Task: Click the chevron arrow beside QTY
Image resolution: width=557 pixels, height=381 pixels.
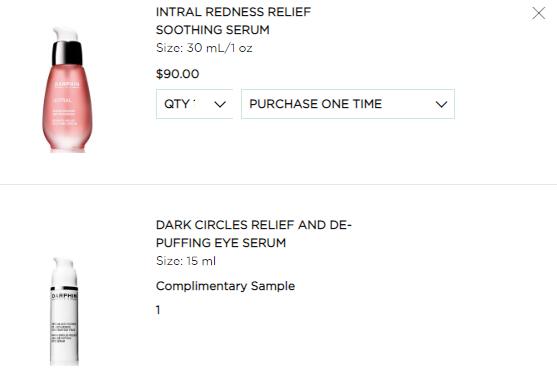Action: click(x=220, y=104)
